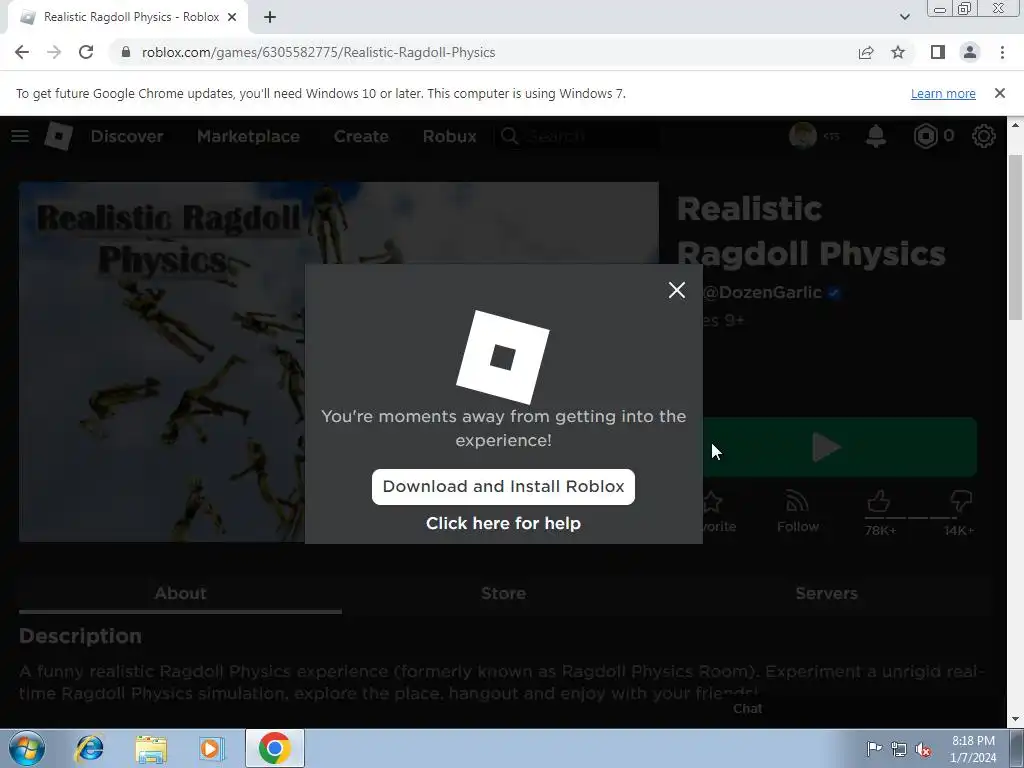Click the muted volume tray icon

[923, 749]
